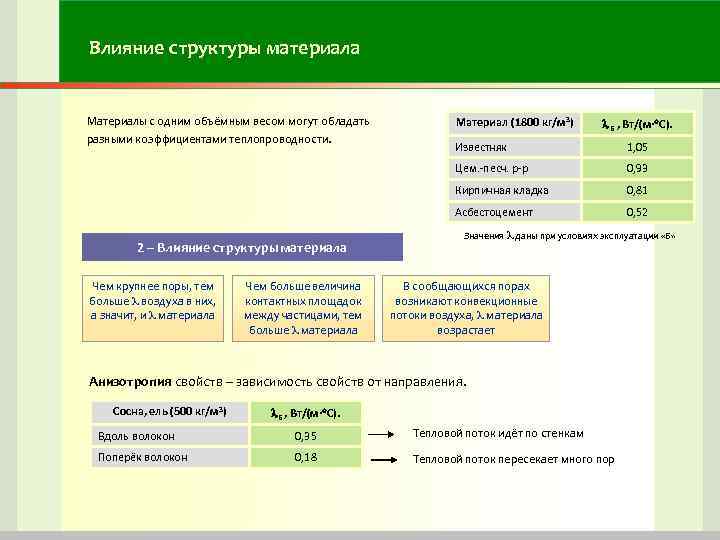720x540 pixels.
Task: Click the value 0,35
Action: tap(306, 436)
